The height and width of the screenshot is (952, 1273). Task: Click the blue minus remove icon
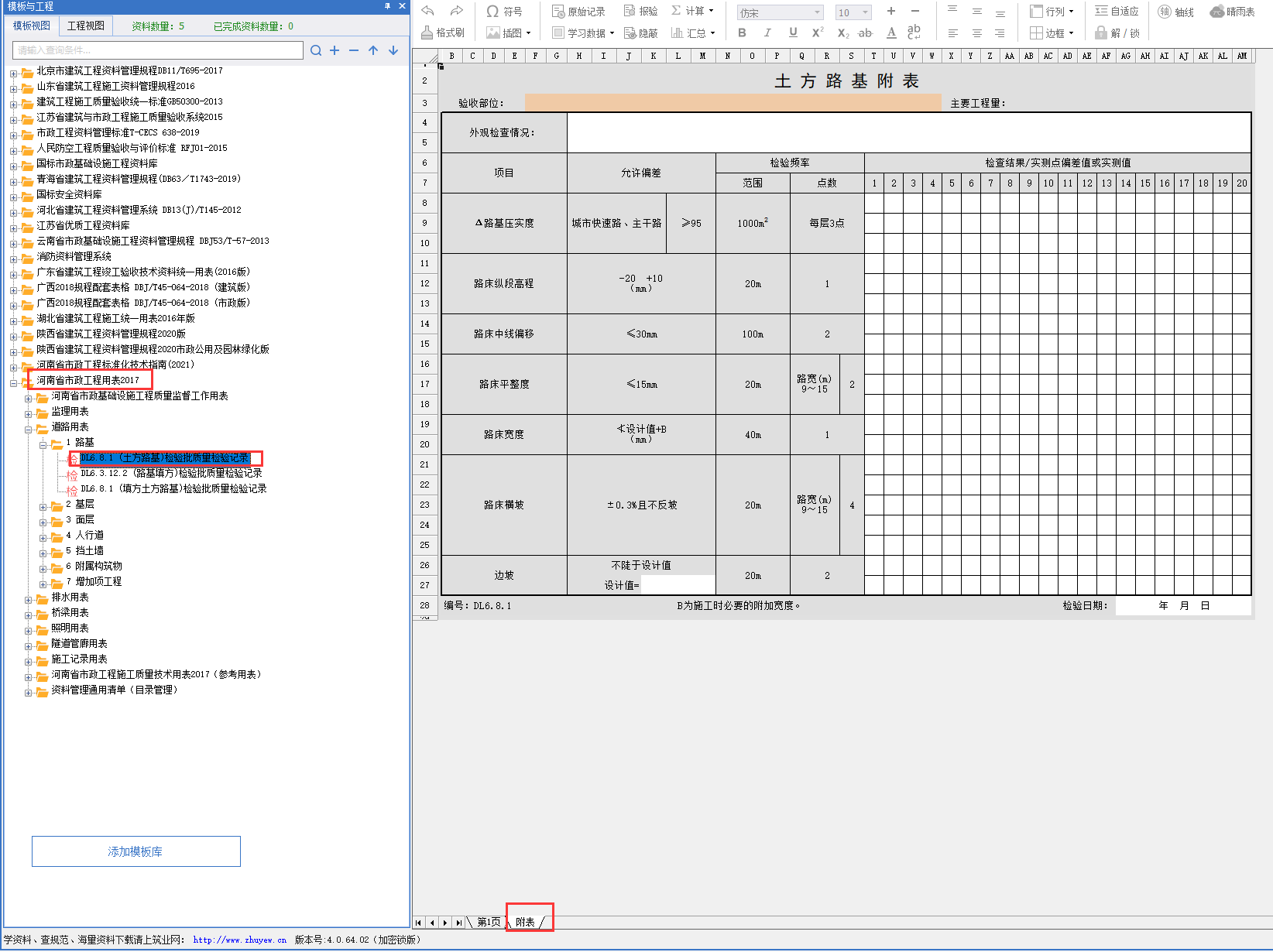354,50
